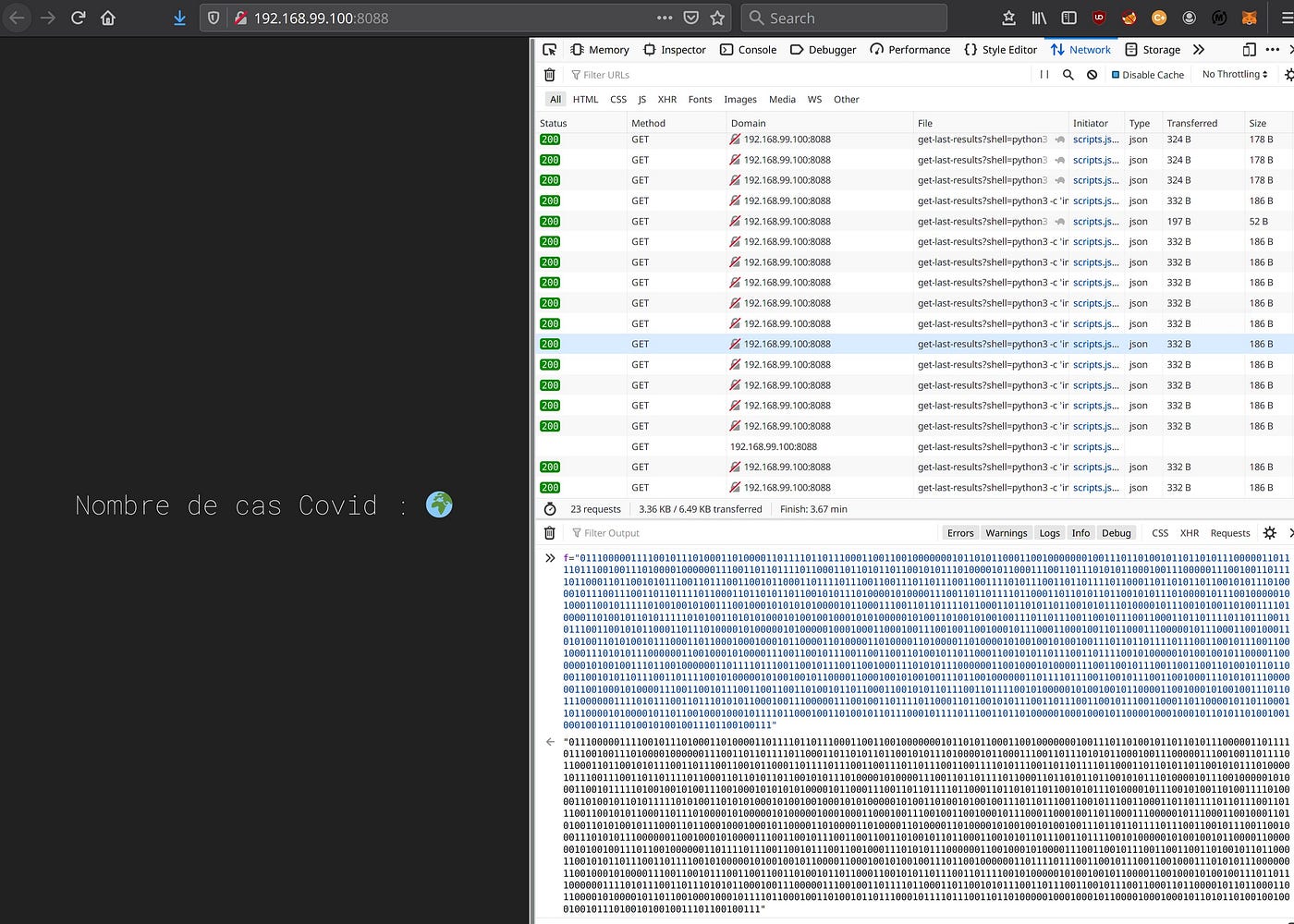
Task: Switch to the Memory tab
Action: pos(599,50)
